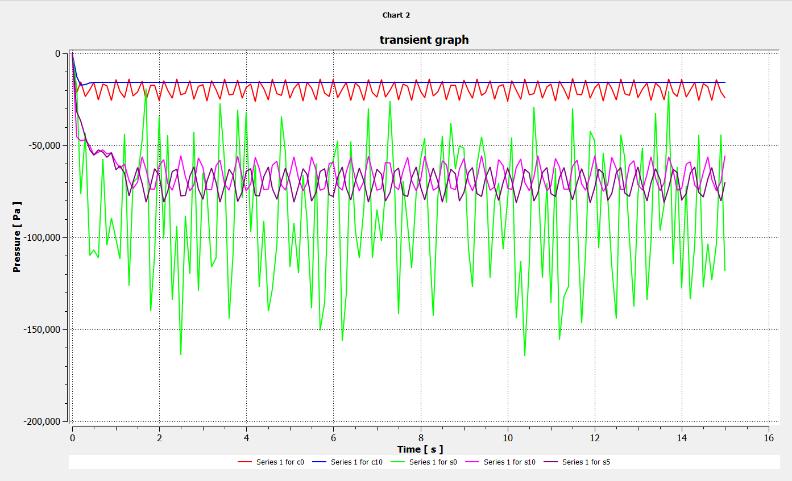Viewport: 792px width, 481px height.
Task: Click legend entry 'Series 1 for s10'
Action: (x=509, y=462)
